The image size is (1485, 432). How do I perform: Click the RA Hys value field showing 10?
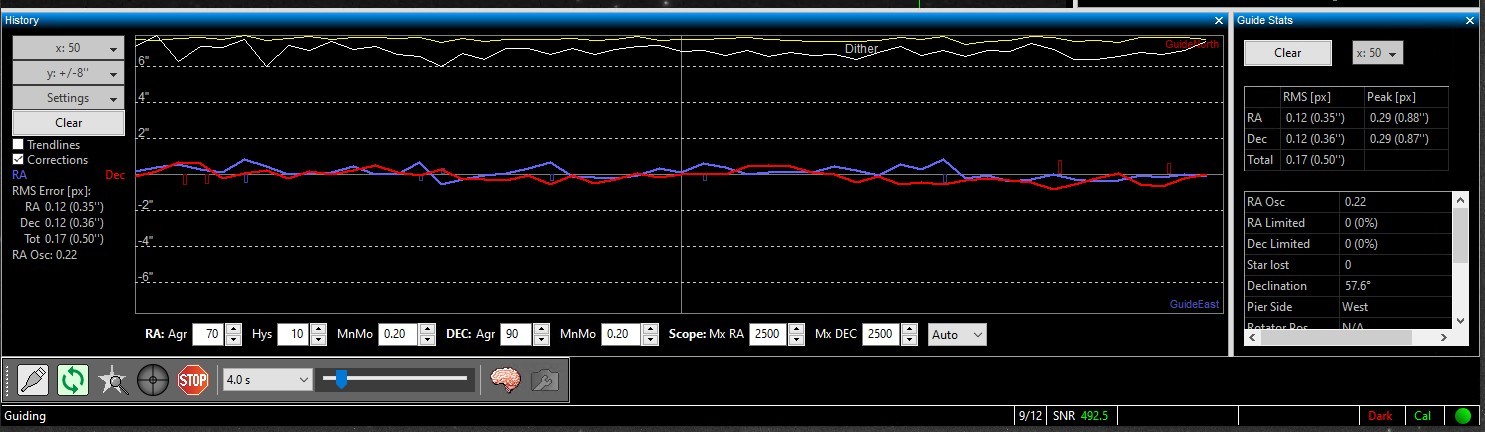point(293,334)
